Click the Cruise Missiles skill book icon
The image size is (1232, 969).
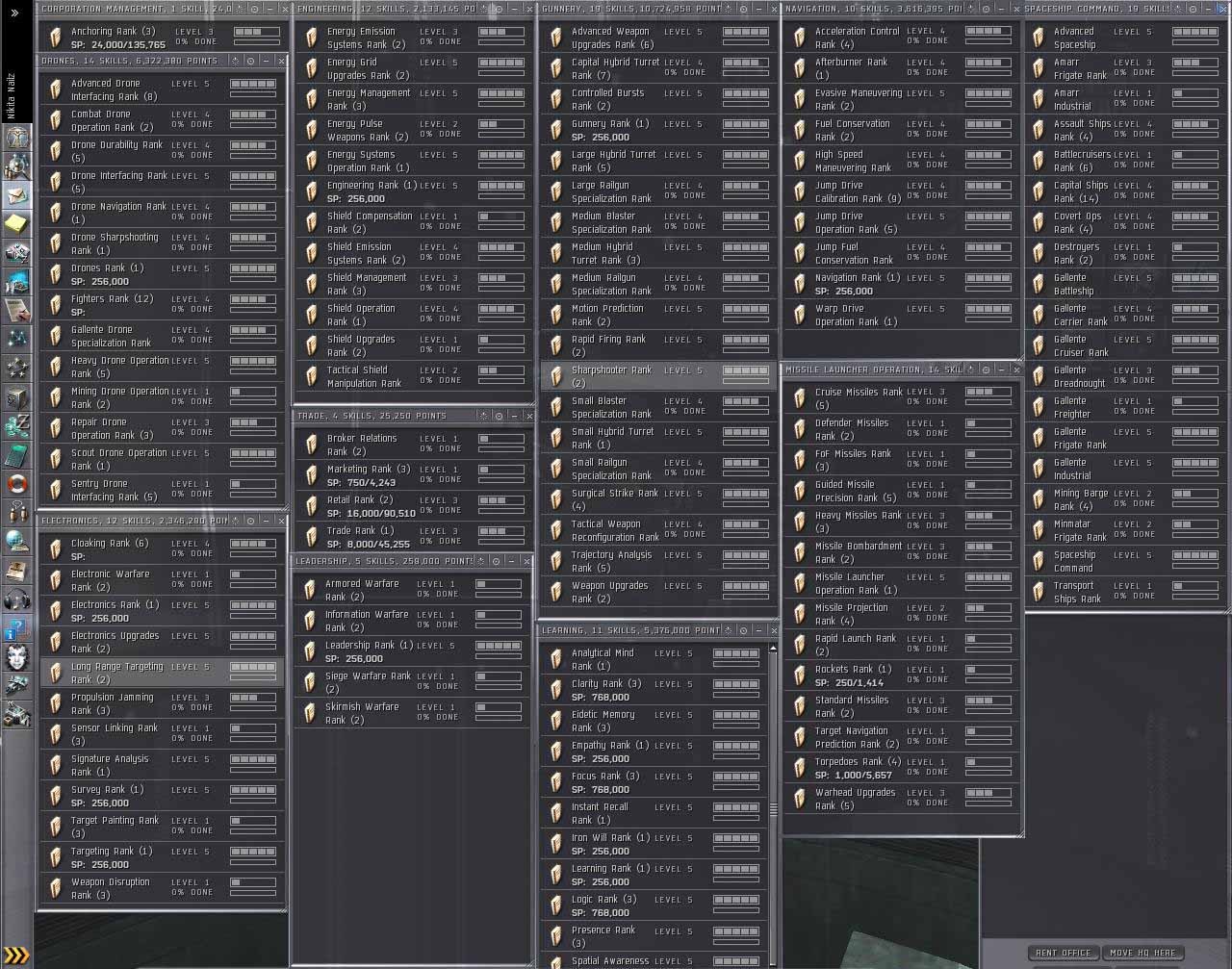tap(800, 398)
